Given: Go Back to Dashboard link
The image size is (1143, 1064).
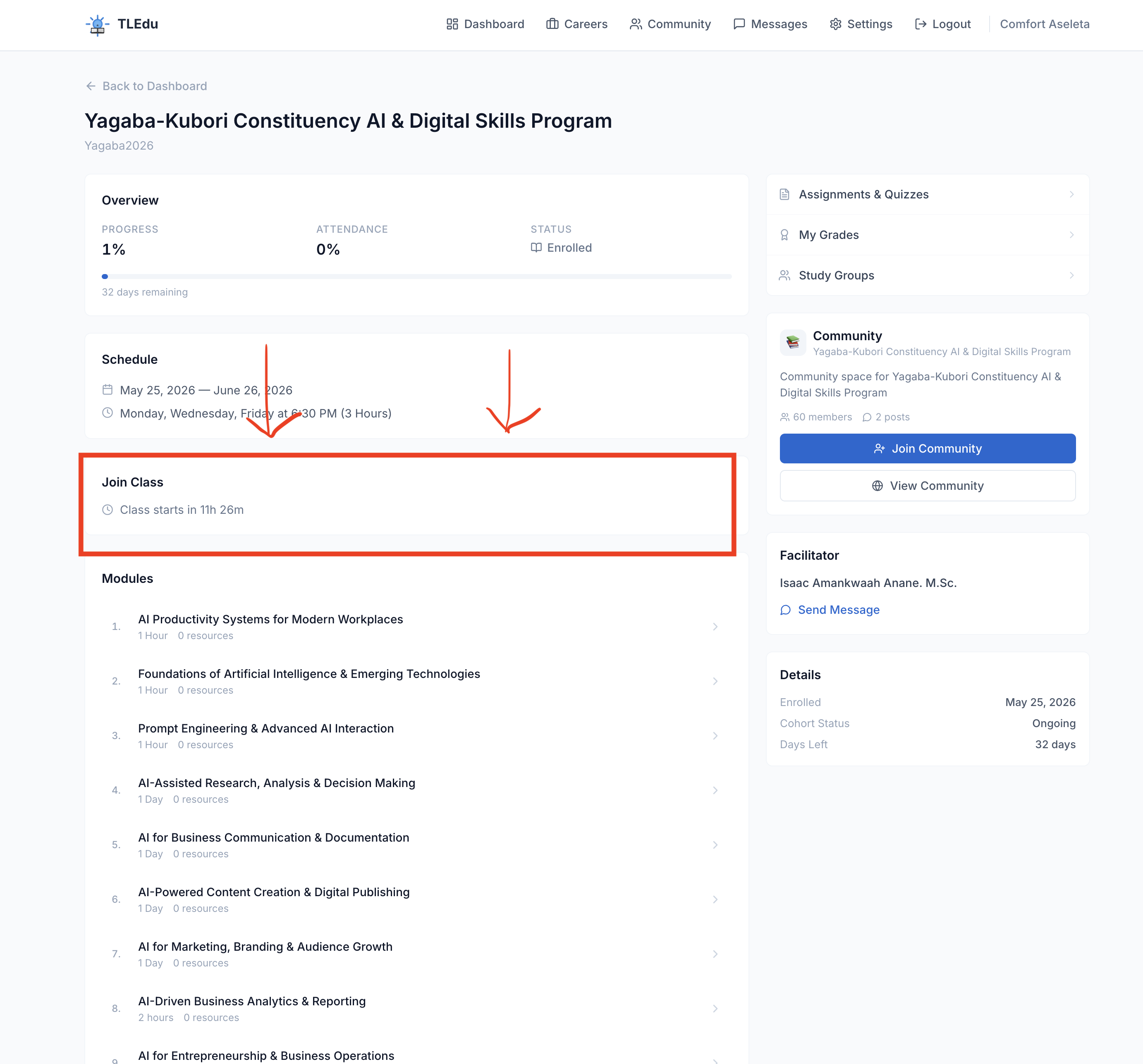Looking at the screenshot, I should 146,86.
